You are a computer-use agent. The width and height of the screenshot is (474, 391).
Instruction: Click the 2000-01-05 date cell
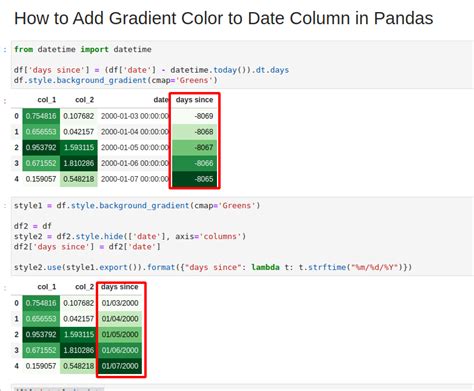click(x=135, y=147)
